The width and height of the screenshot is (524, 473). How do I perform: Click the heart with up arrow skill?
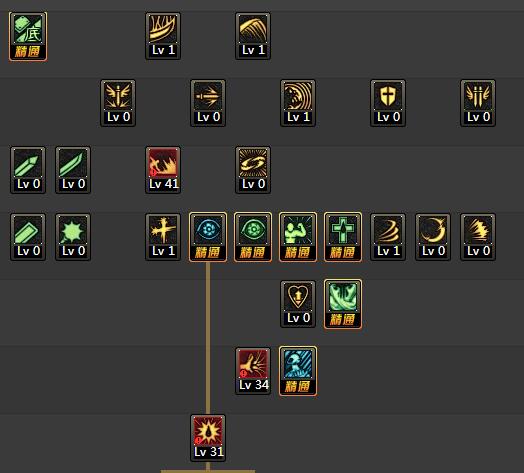(298, 304)
